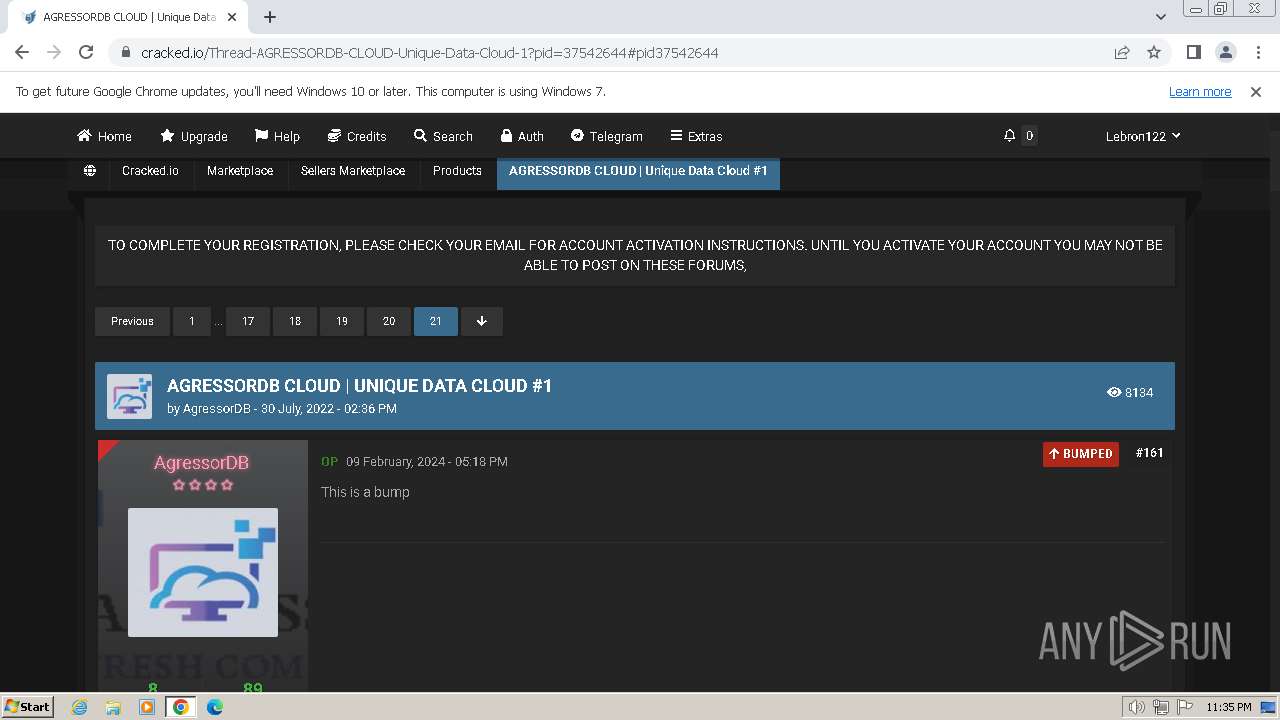
Task: Go to Cracked.io breadcrumb
Action: [150, 171]
